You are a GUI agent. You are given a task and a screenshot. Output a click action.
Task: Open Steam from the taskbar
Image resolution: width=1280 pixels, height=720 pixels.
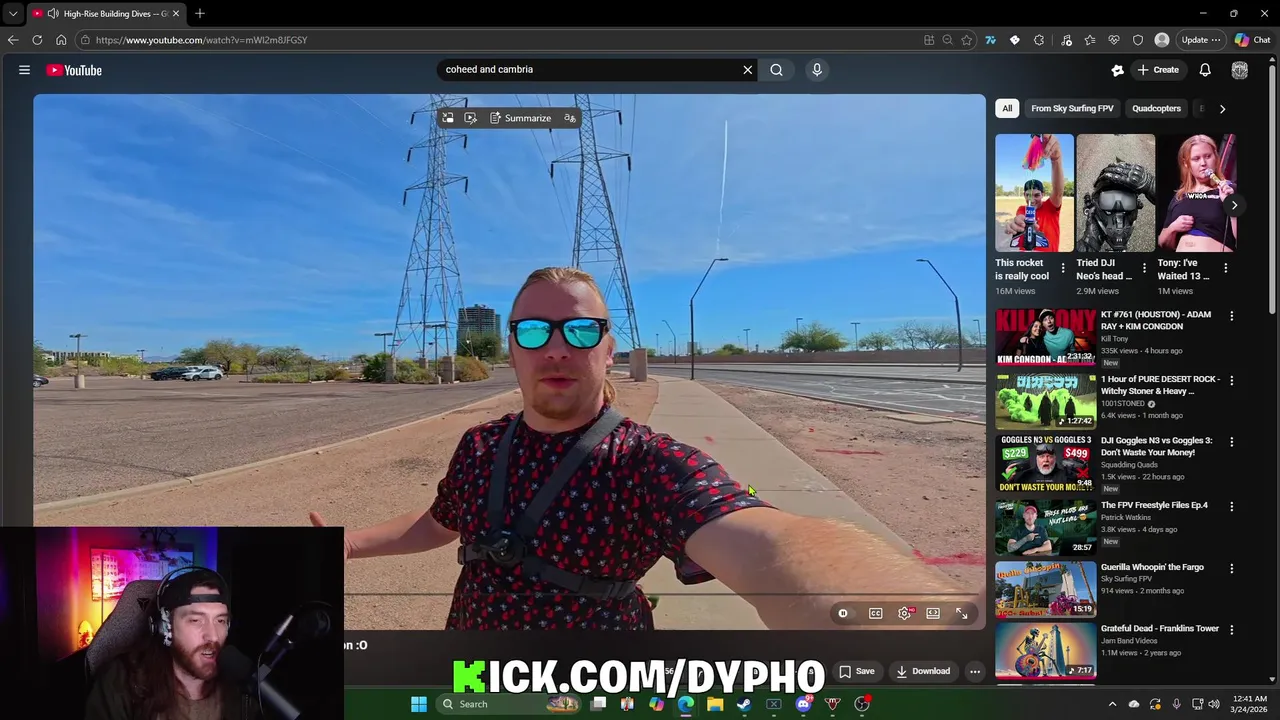click(744, 704)
